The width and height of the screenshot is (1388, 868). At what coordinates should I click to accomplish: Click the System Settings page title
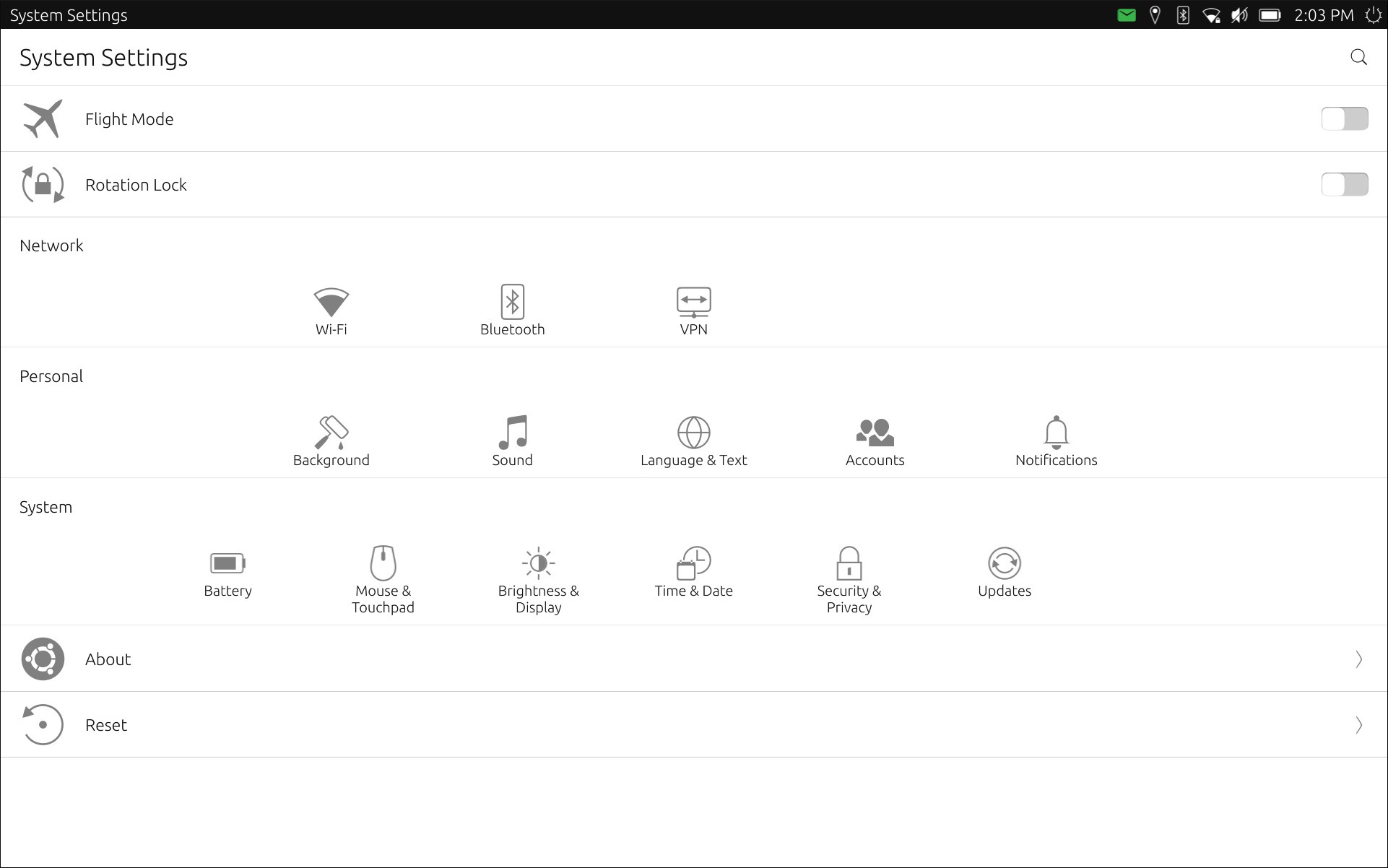click(x=103, y=58)
